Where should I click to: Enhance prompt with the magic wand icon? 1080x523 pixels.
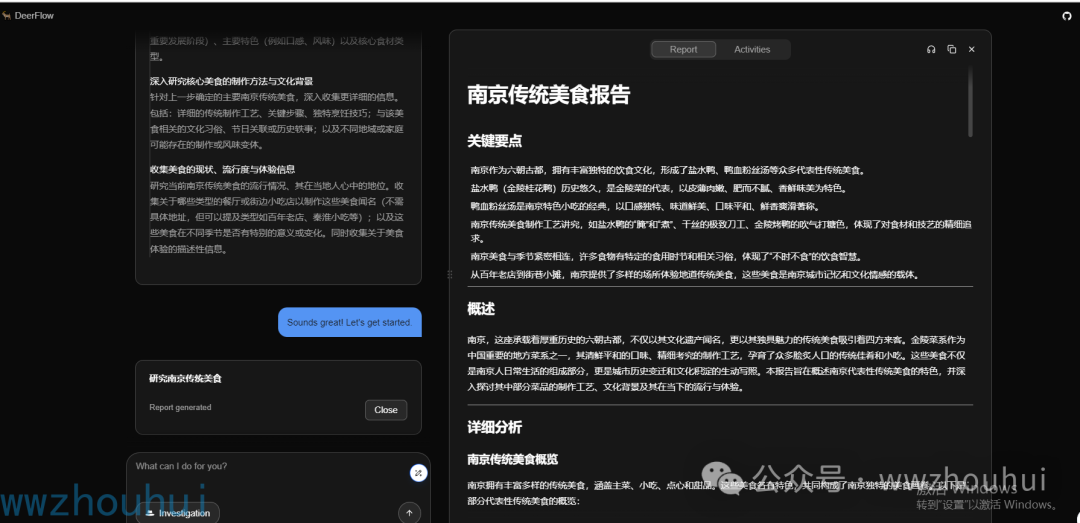418,473
